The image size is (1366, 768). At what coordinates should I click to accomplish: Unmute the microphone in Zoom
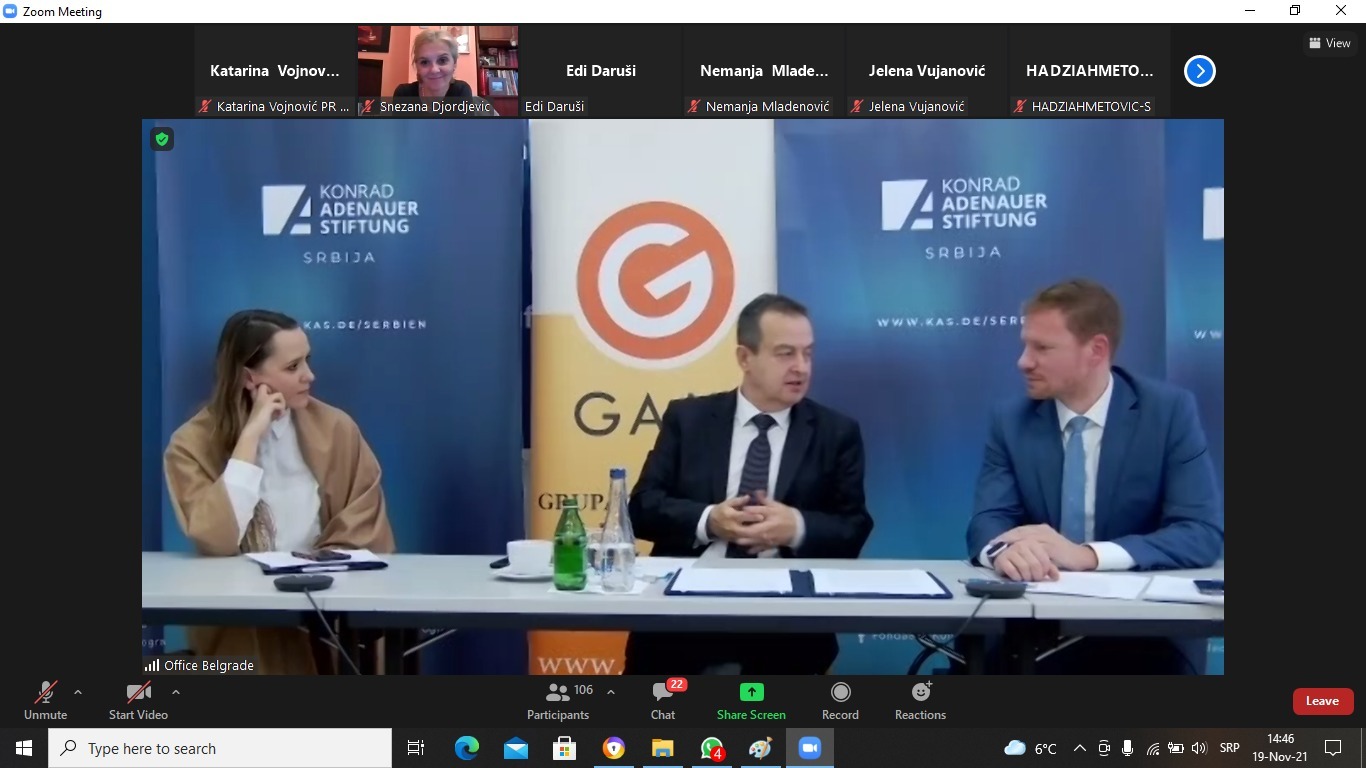pos(46,700)
